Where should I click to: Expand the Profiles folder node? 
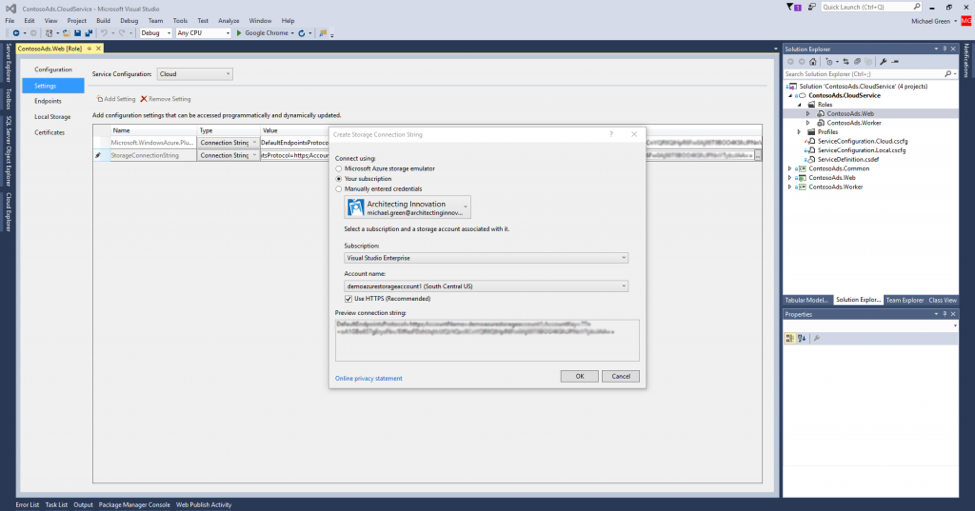799,132
